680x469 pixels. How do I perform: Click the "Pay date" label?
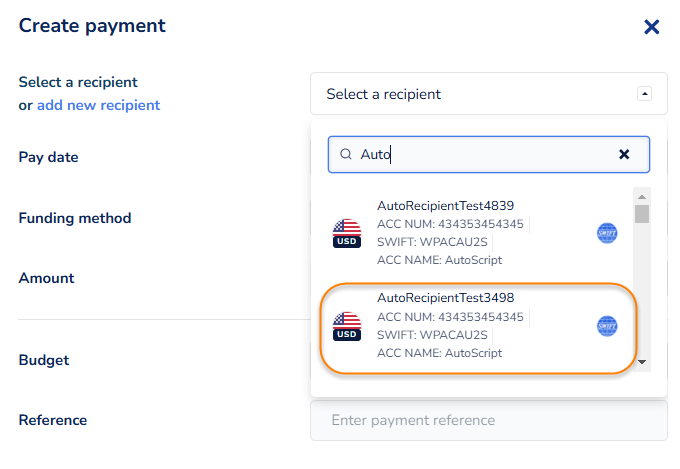coord(48,157)
